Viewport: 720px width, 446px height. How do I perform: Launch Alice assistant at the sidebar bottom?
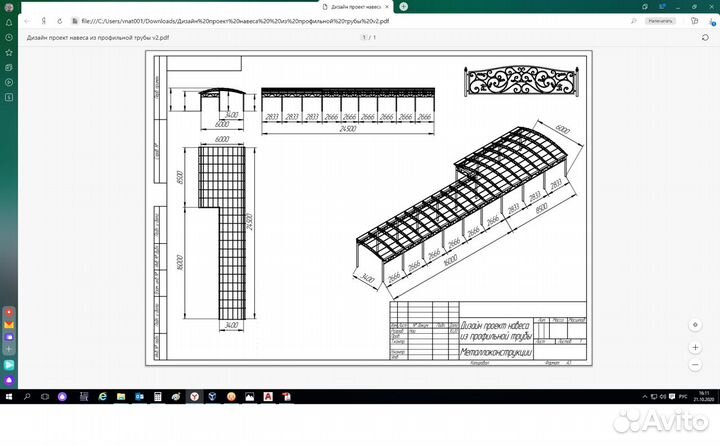pyautogui.click(x=9, y=380)
